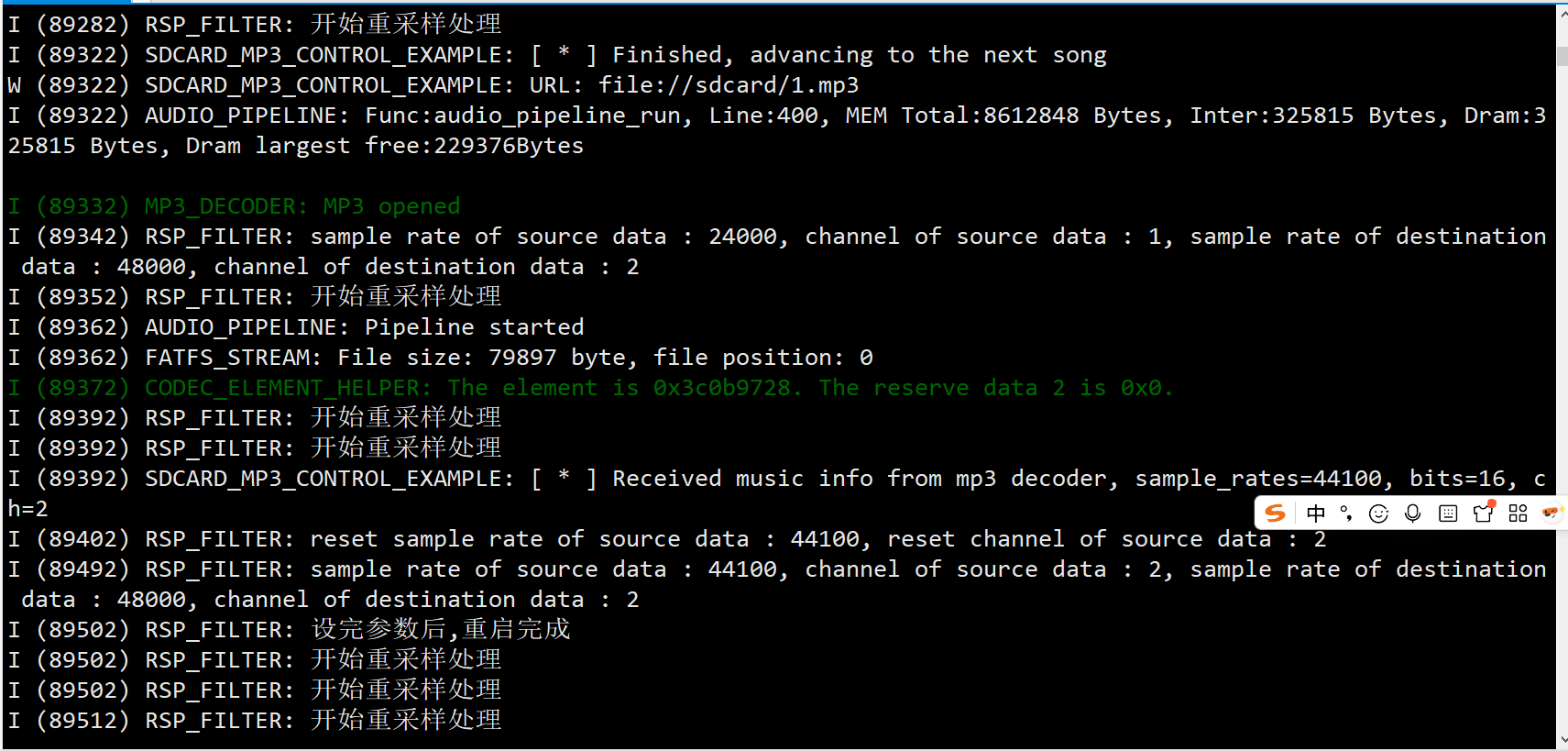Screen dimensions: 1568x751
Task: Click the terminal scrollbar up arrow
Action: (1563, 13)
